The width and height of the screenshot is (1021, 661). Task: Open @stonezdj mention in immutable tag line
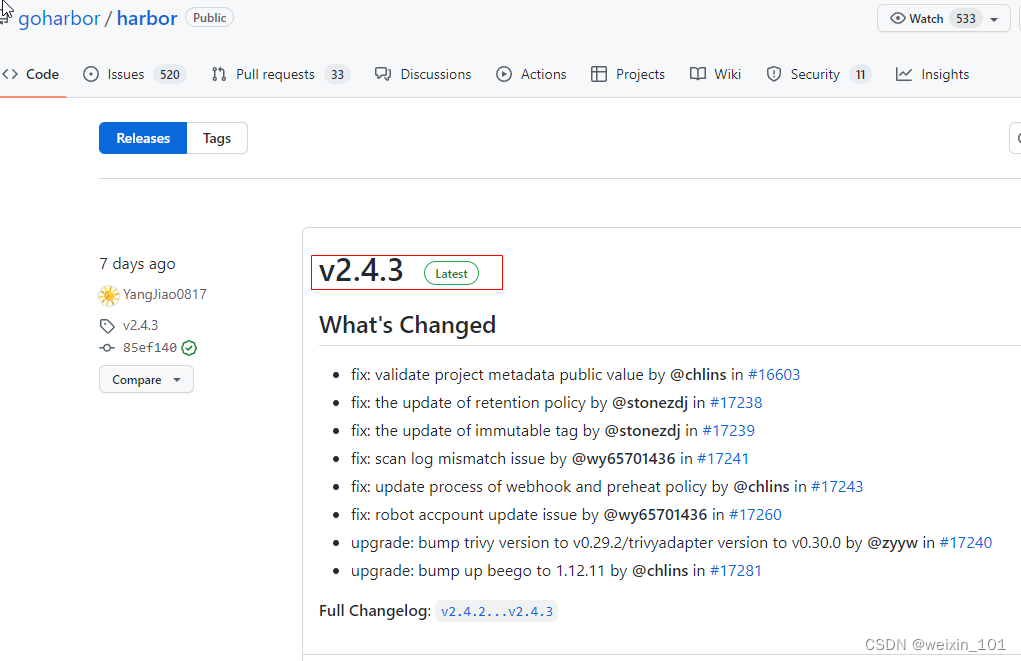[643, 430]
